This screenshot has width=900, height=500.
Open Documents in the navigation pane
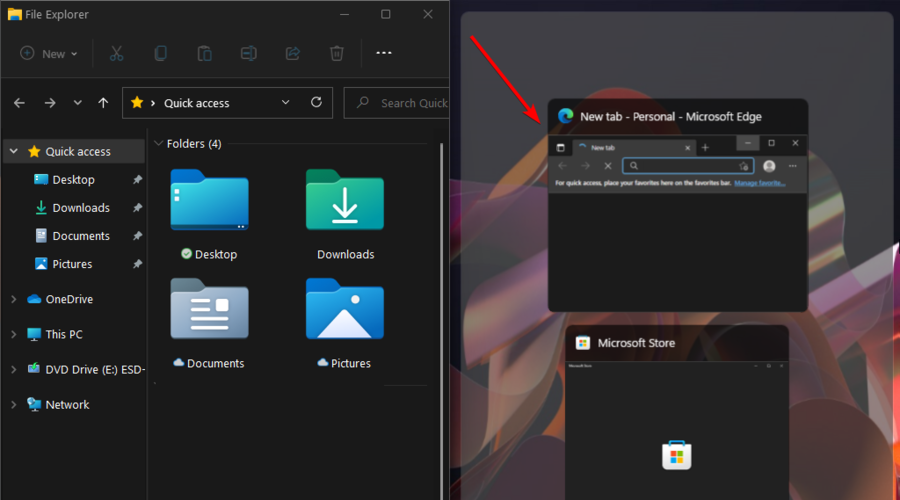(81, 236)
